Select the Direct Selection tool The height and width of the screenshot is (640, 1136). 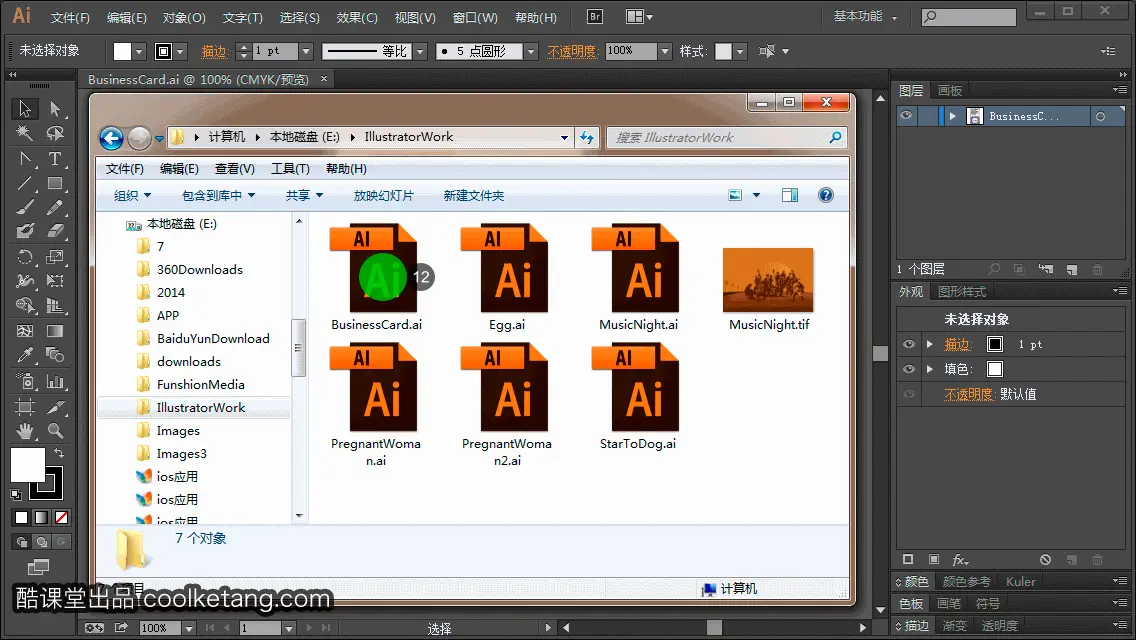pyautogui.click(x=55, y=109)
